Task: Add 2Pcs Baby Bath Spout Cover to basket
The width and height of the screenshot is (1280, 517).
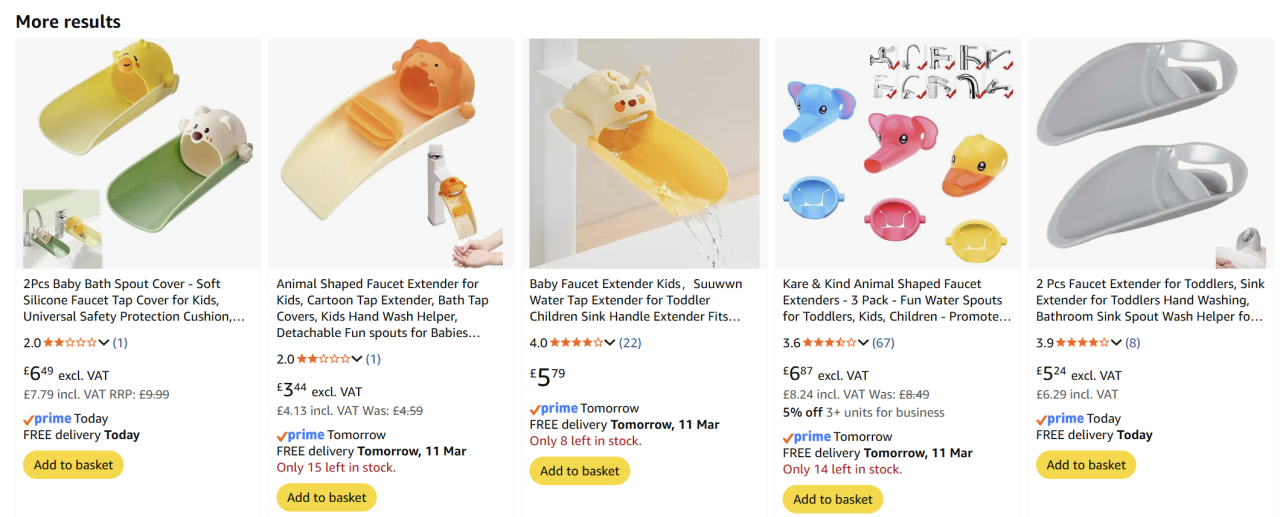Action: coord(73,465)
